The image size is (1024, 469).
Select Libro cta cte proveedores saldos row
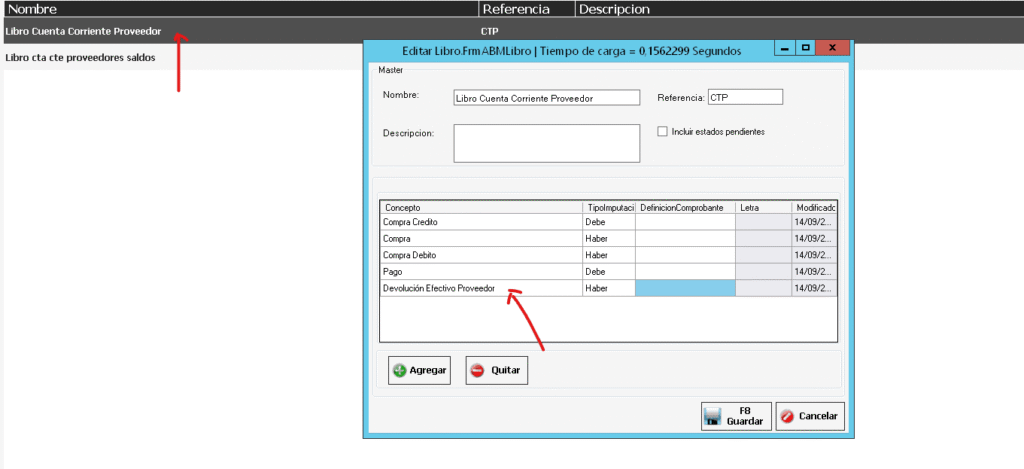(x=80, y=57)
